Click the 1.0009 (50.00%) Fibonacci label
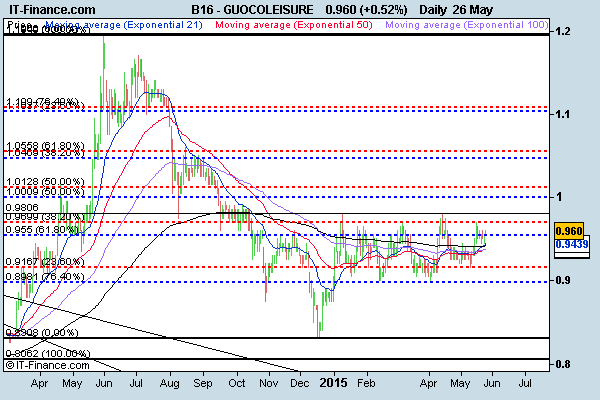600x400 pixels. [45, 191]
